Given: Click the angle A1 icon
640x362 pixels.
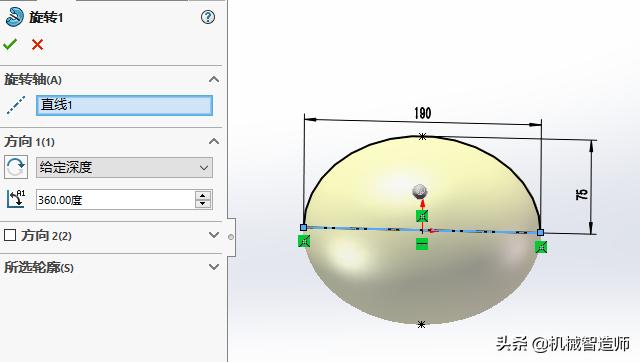Looking at the screenshot, I should coord(16,199).
